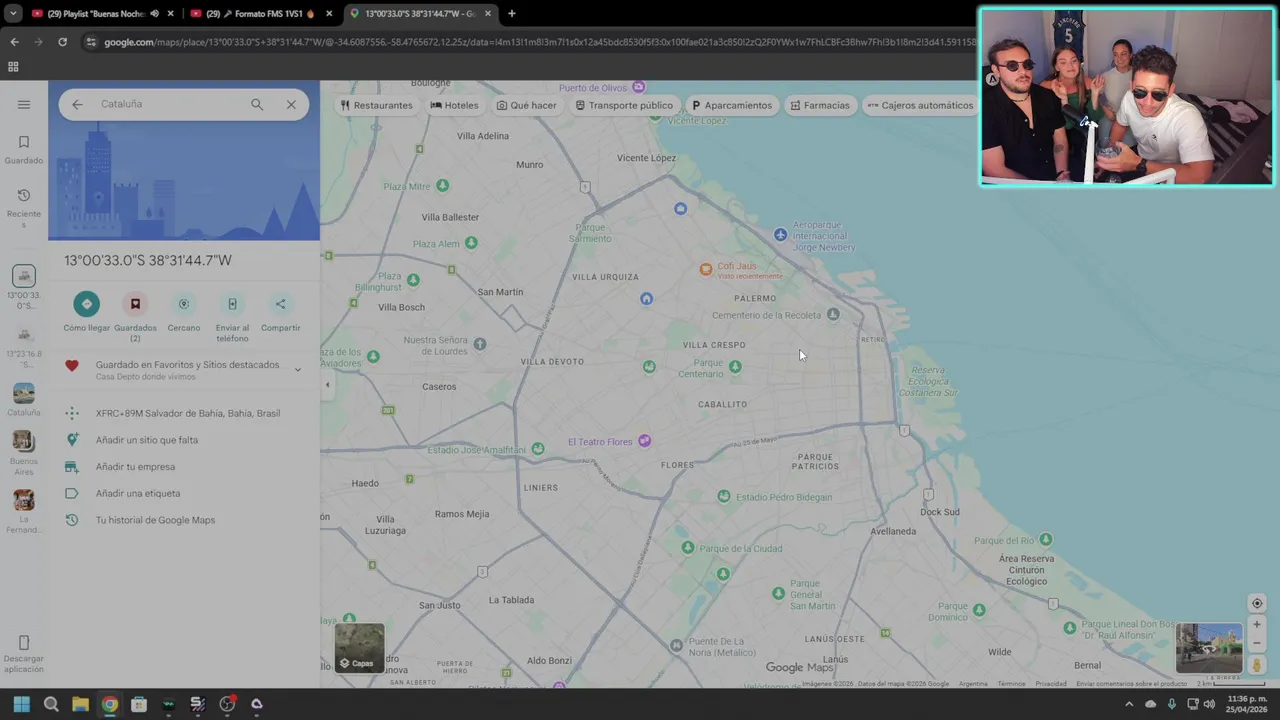
Task: Open the tab search dropdown arrow
Action: pyautogui.click(x=13, y=14)
